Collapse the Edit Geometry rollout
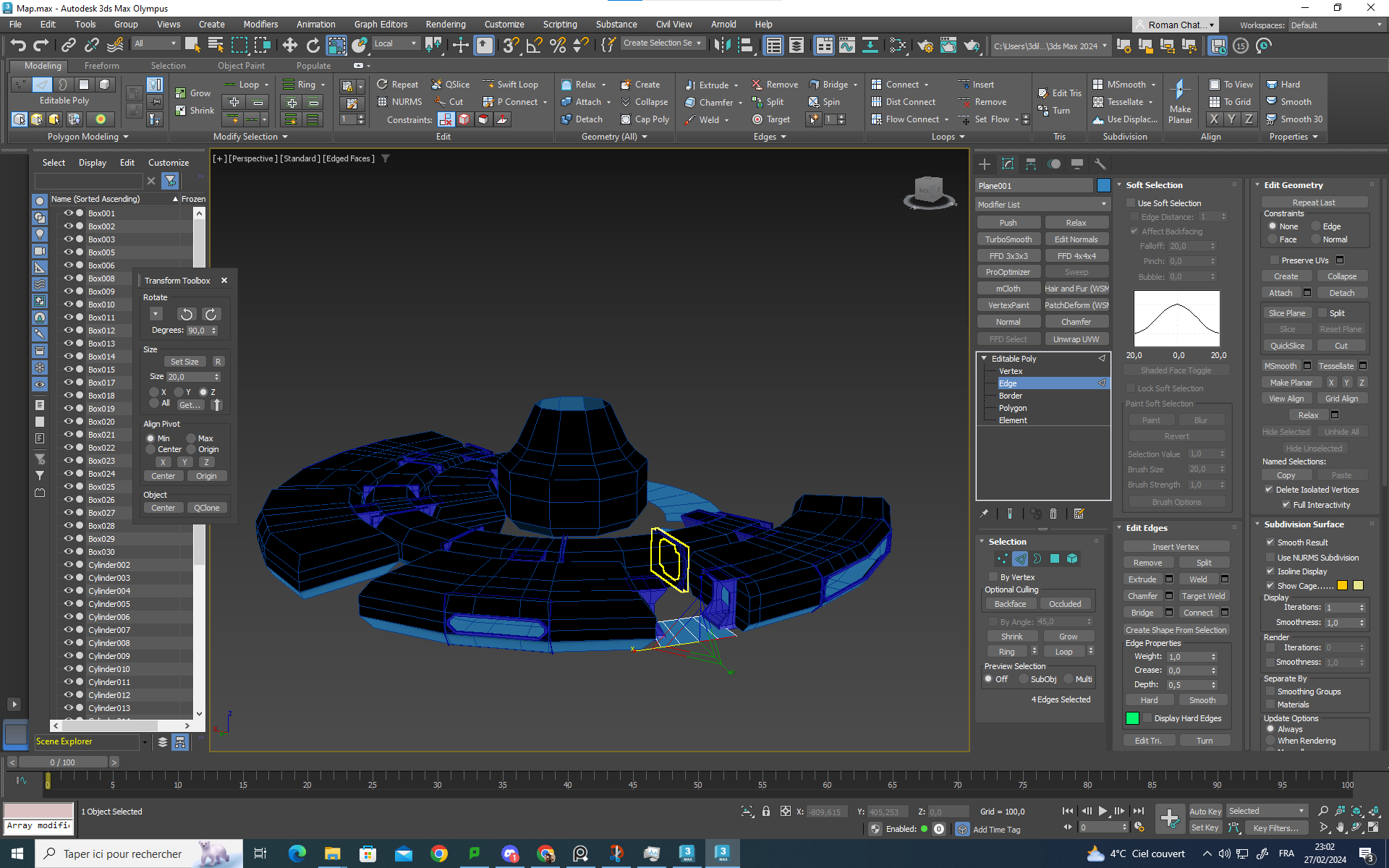Image resolution: width=1389 pixels, height=868 pixels. 1258,185
